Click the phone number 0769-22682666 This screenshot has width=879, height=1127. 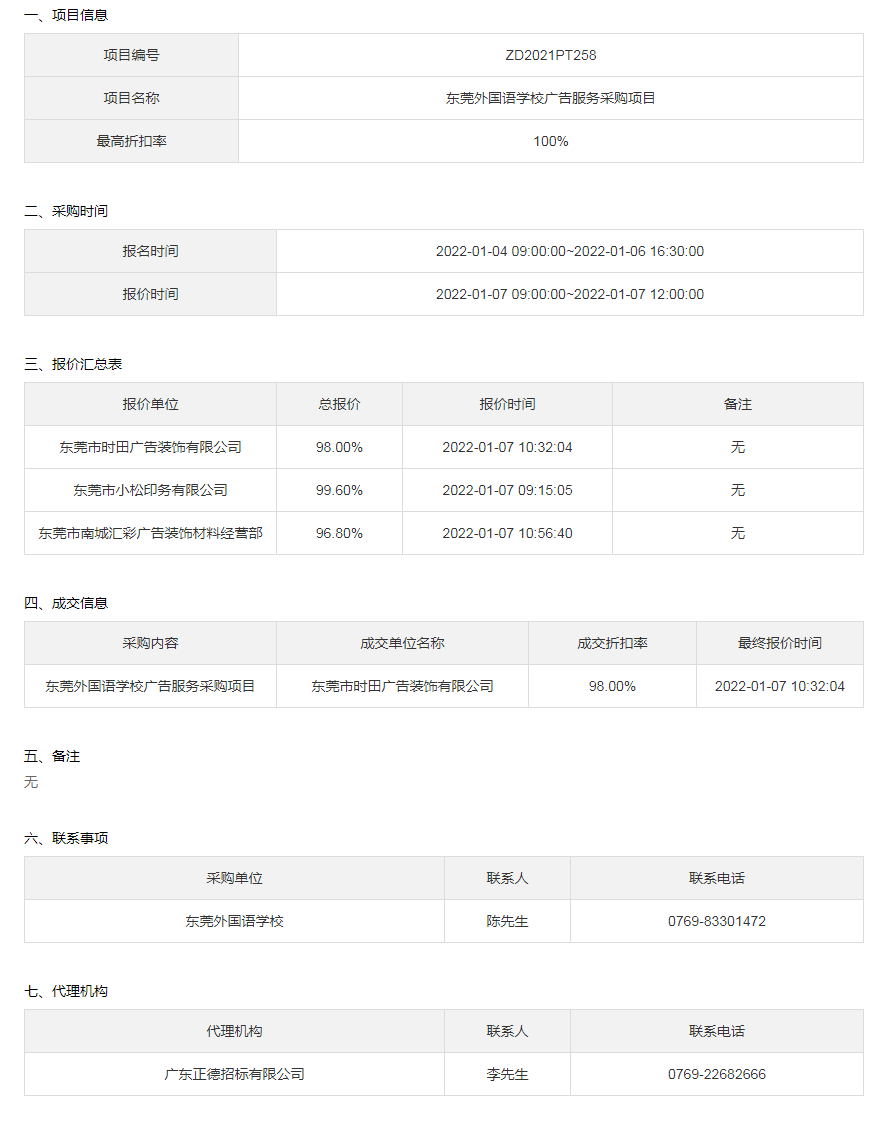click(x=717, y=1075)
